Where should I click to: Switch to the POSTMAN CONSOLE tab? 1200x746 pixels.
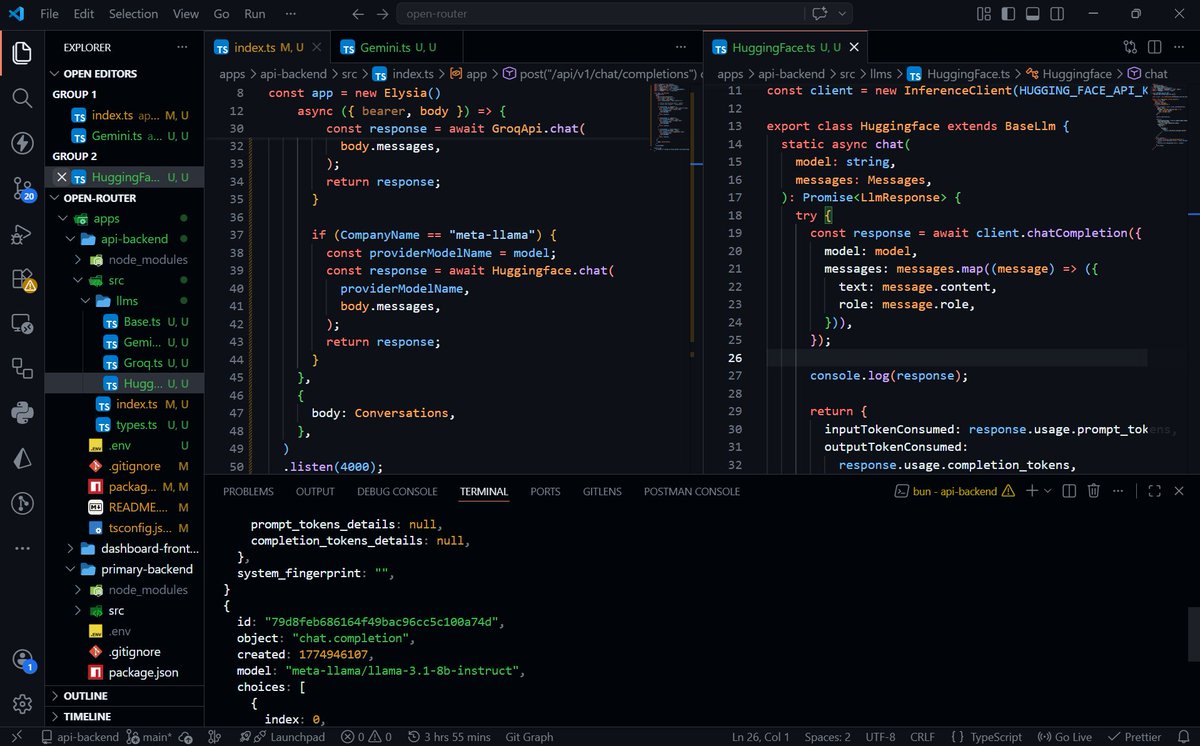(x=692, y=491)
